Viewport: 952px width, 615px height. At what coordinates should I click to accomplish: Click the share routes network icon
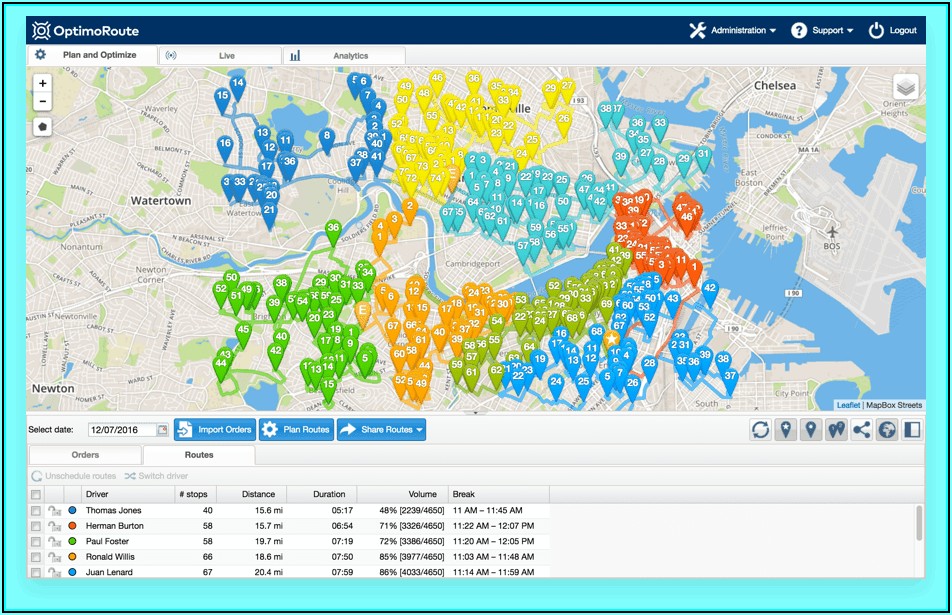[861, 430]
